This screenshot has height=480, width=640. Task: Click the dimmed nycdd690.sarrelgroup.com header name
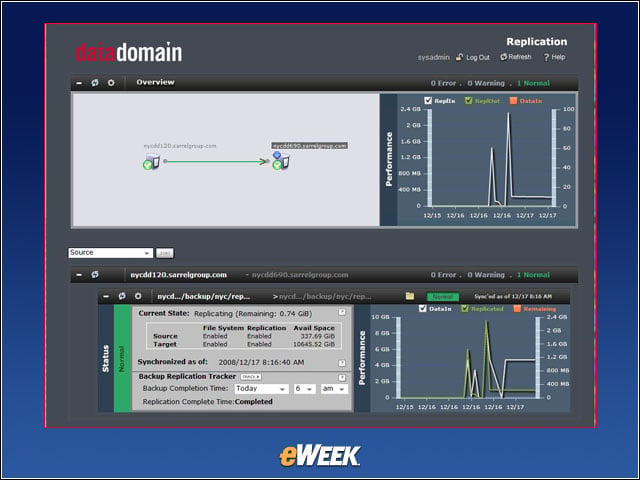[300, 275]
